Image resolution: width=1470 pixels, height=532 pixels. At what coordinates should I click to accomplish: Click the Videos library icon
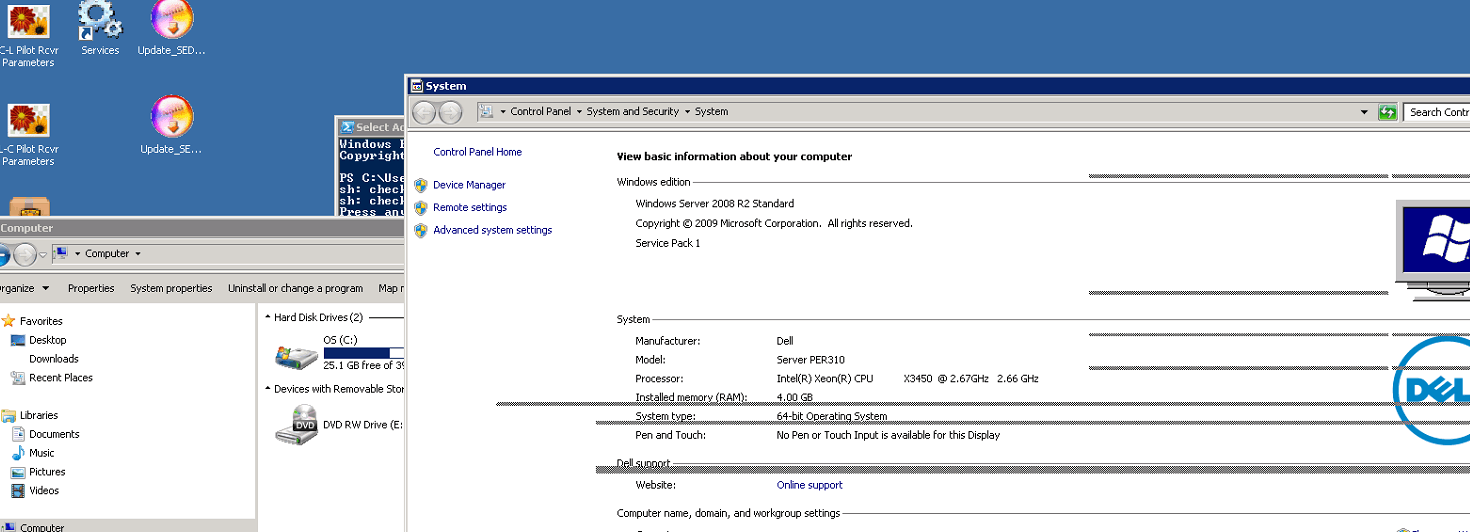pos(18,491)
